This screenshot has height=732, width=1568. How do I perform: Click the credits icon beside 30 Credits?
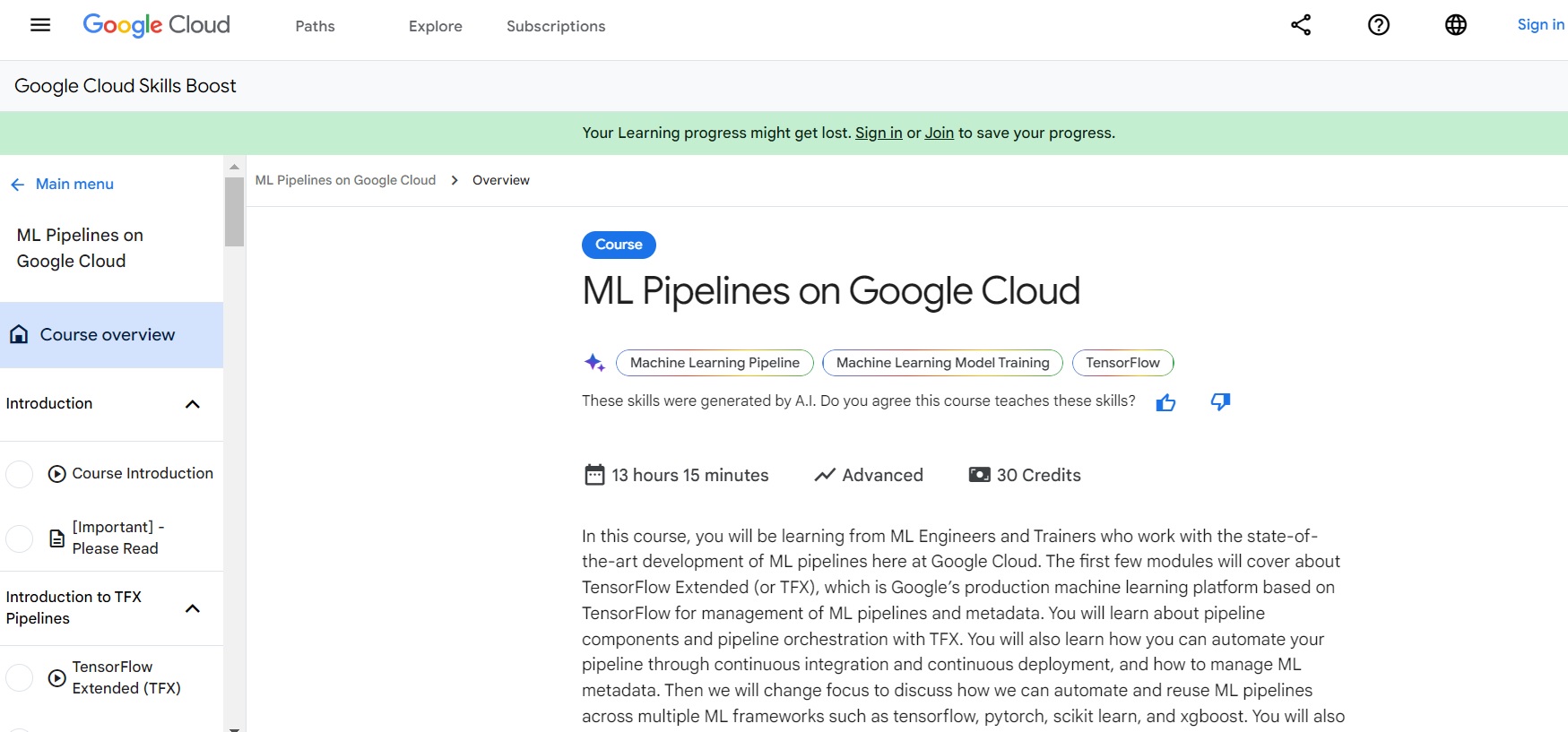click(x=979, y=475)
